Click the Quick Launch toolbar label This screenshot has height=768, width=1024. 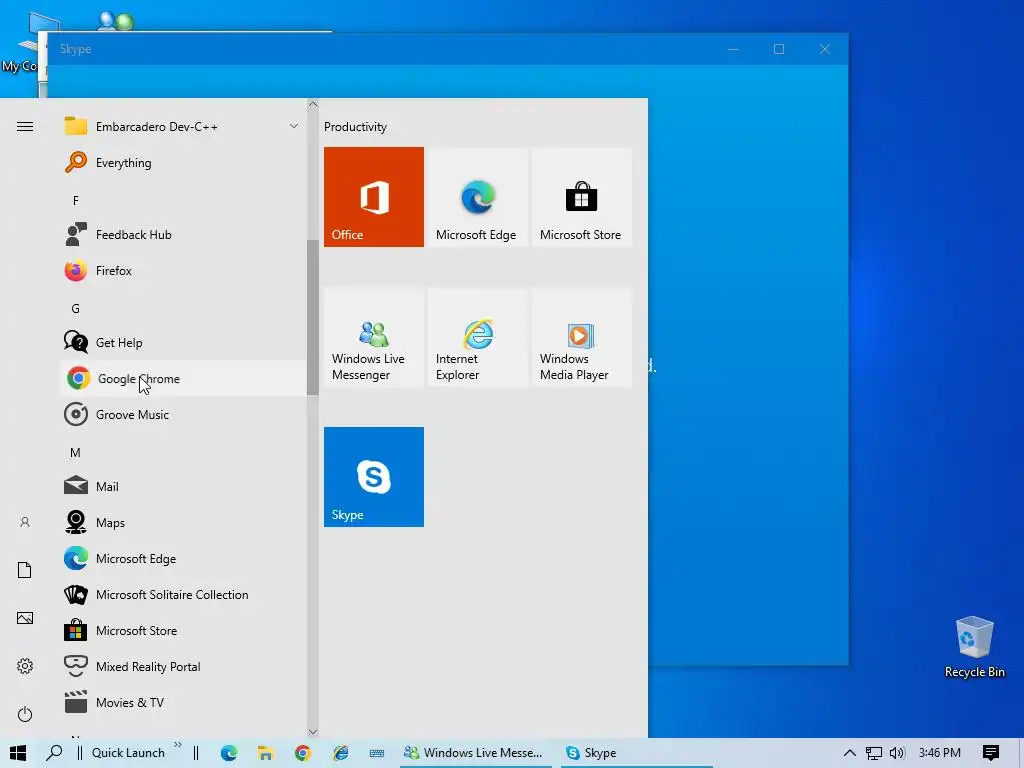pyautogui.click(x=128, y=753)
